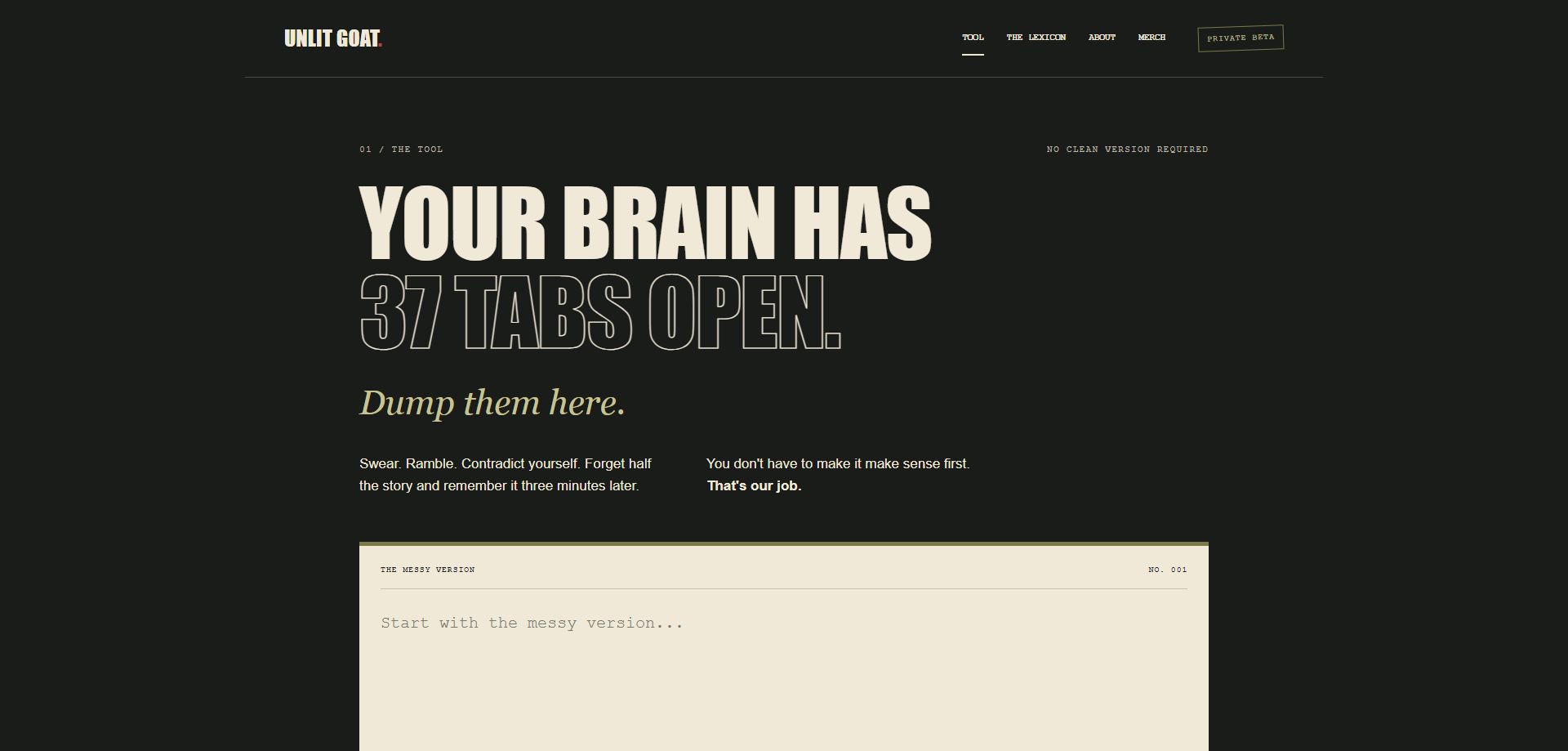Click 'NO CLEAN VERSION REQUIRED' text
The image size is (1568, 751).
(x=1127, y=150)
